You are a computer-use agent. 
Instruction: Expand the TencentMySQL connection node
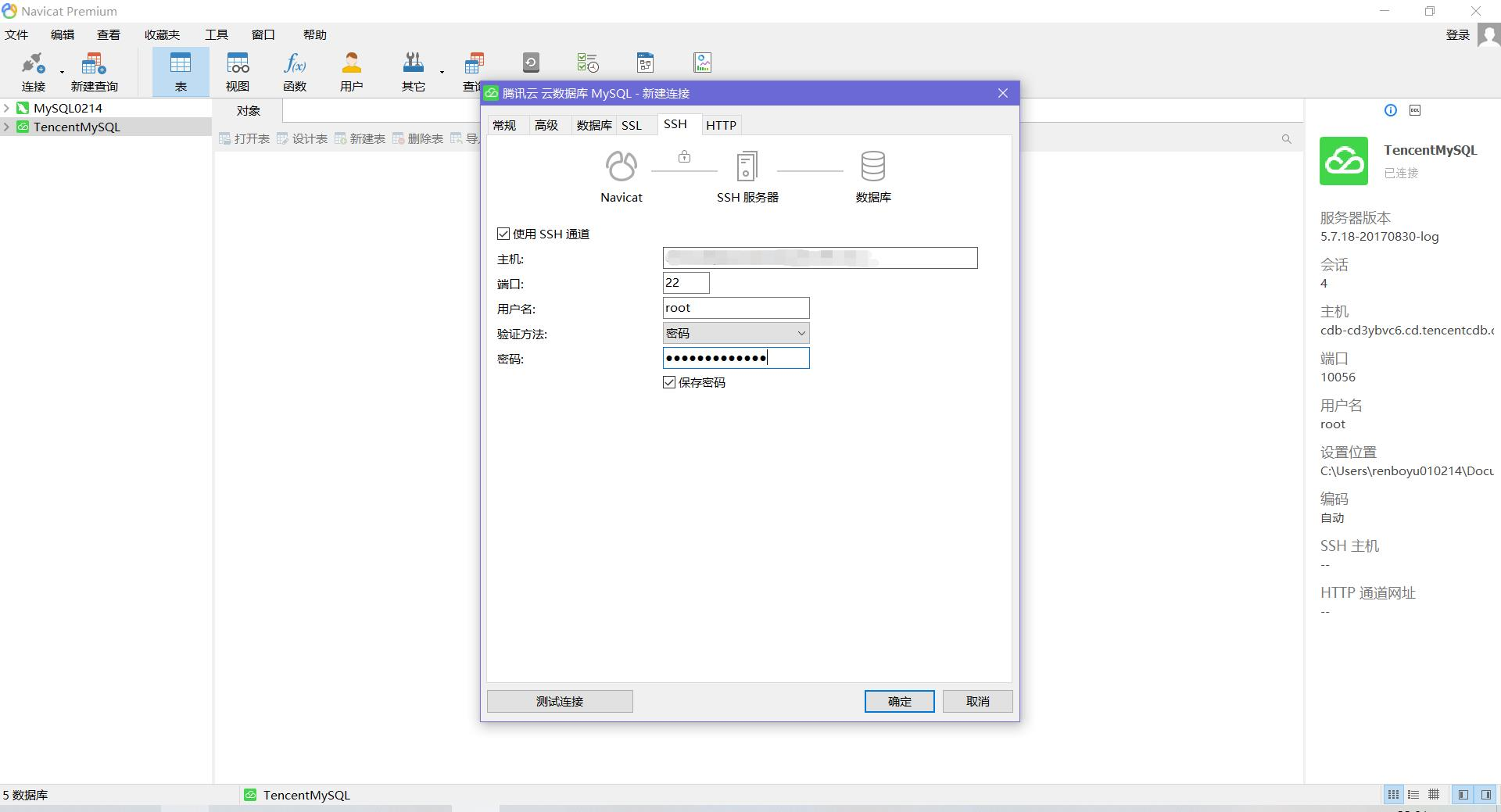pos(6,127)
